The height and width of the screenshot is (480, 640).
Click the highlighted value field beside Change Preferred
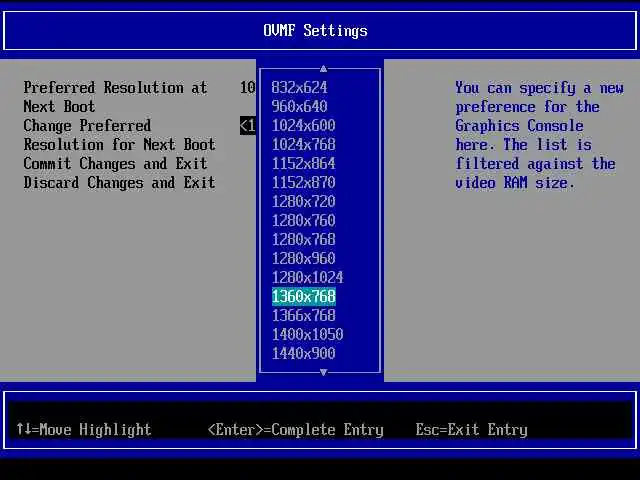coord(248,126)
